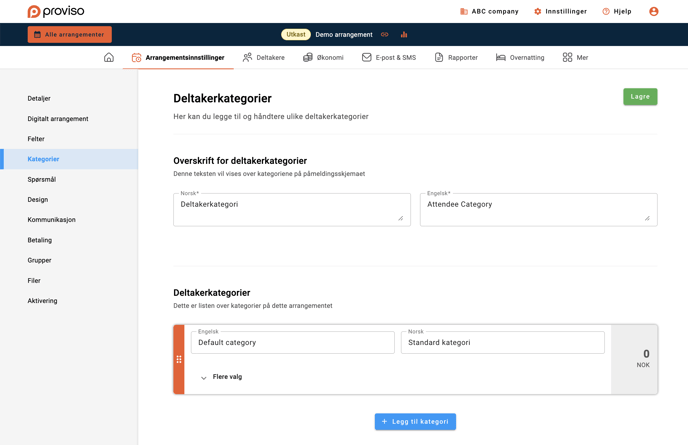Open the Økonomi tab
The width and height of the screenshot is (688, 445).
click(323, 58)
